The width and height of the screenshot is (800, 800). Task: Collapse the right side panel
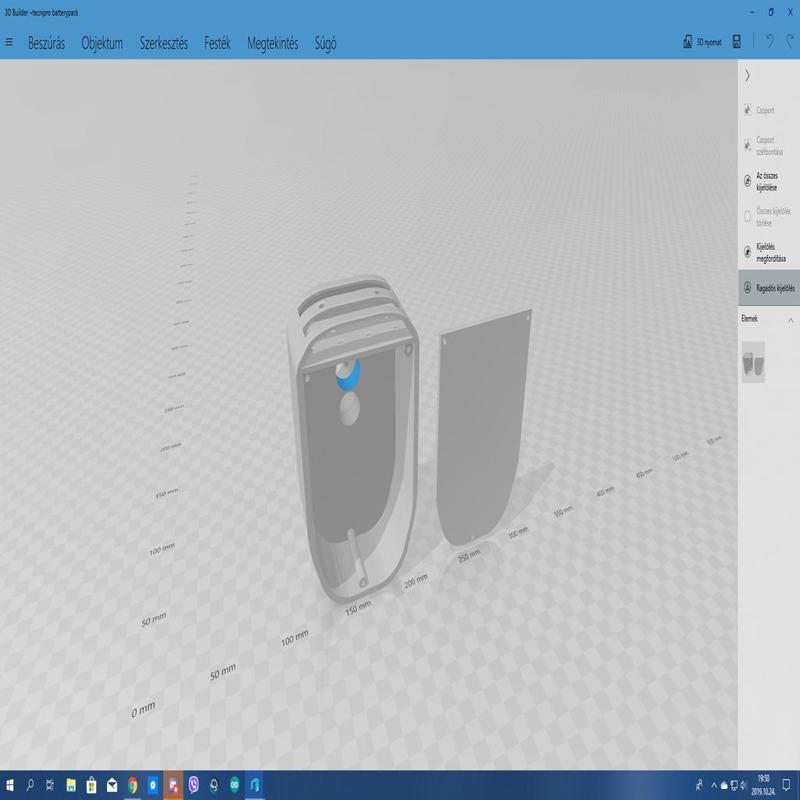point(748,75)
